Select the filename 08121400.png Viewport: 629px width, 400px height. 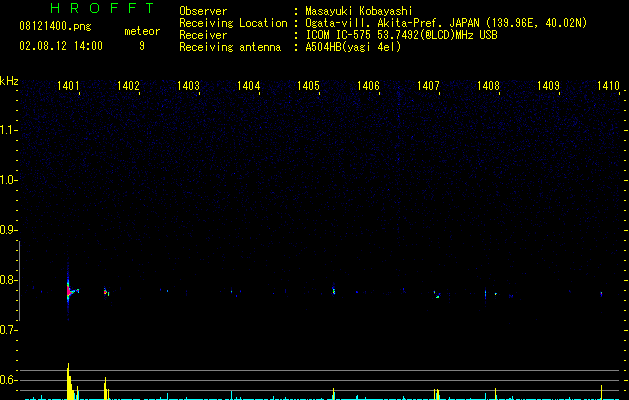[55, 27]
